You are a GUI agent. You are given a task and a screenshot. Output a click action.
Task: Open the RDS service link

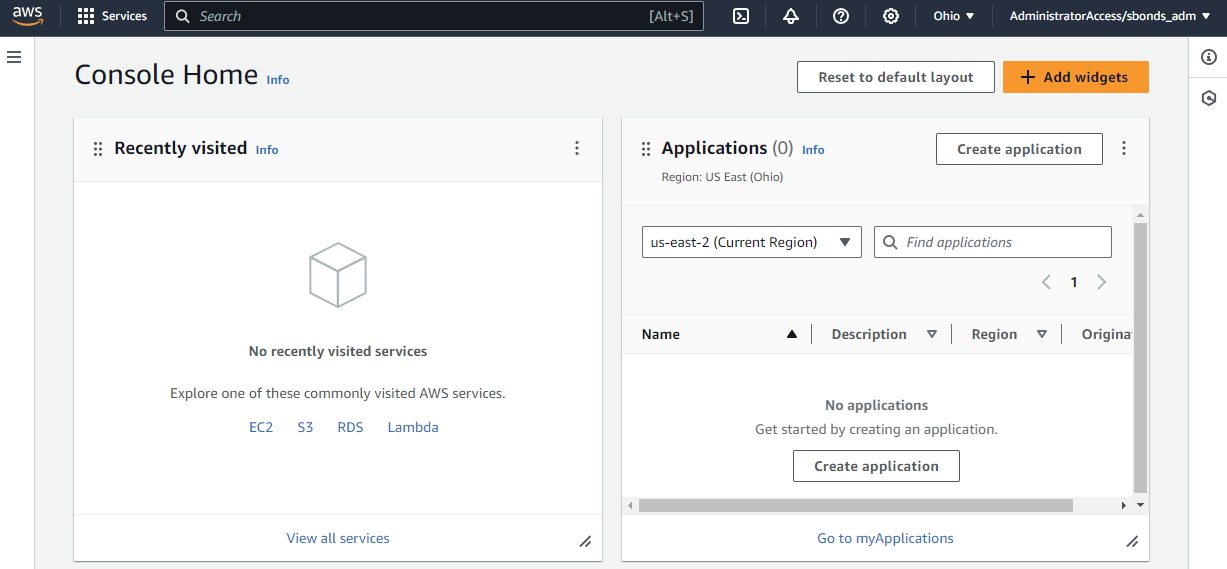(350, 427)
